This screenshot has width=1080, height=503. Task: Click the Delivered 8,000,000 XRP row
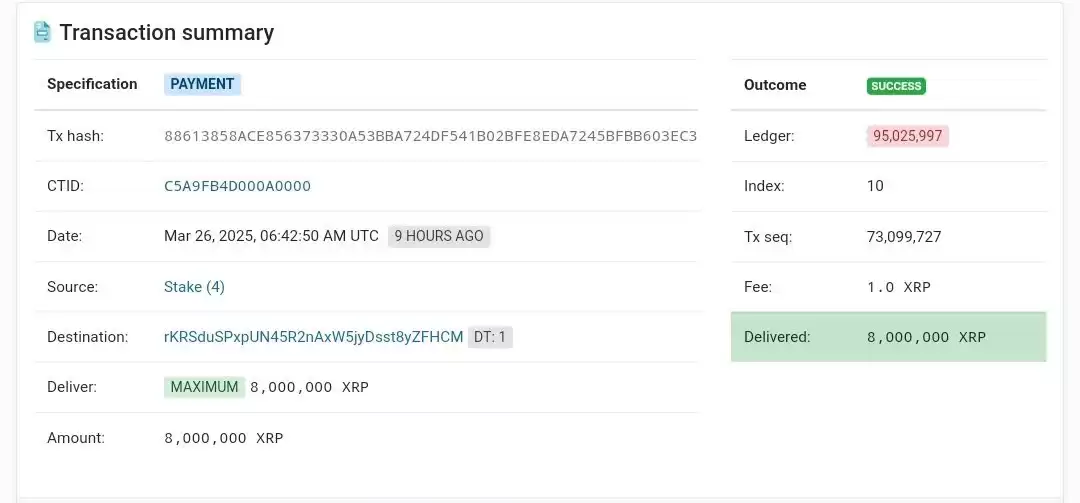[x=889, y=337]
